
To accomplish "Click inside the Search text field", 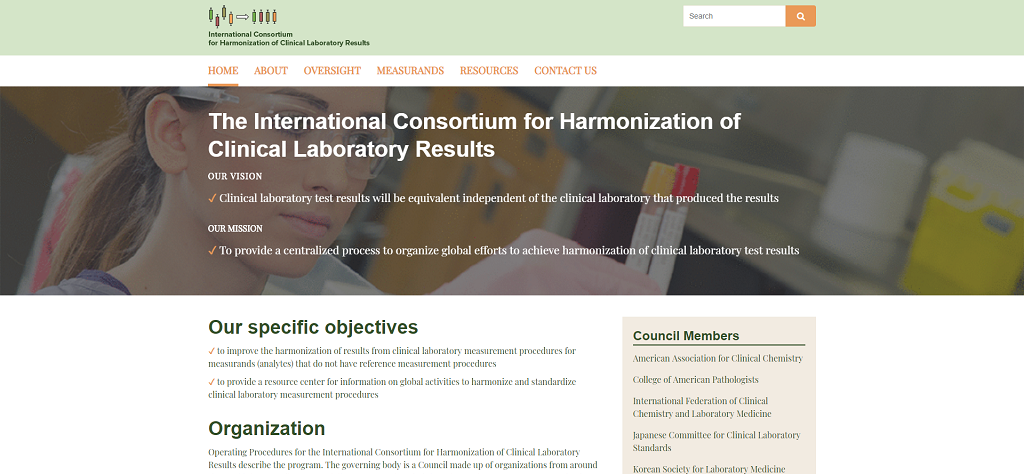I will click(x=734, y=16).
